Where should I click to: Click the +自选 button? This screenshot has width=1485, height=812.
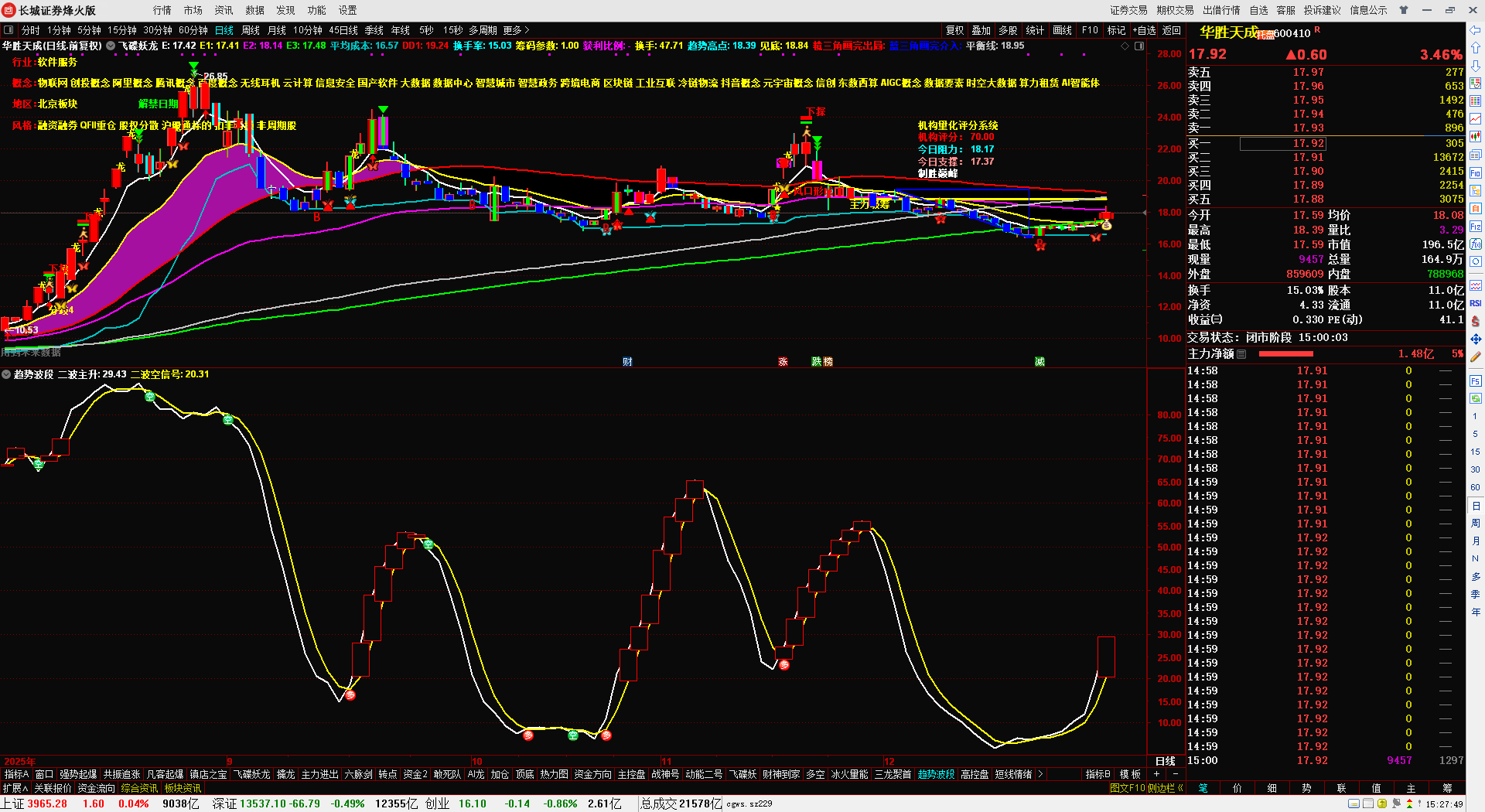coord(1145,30)
